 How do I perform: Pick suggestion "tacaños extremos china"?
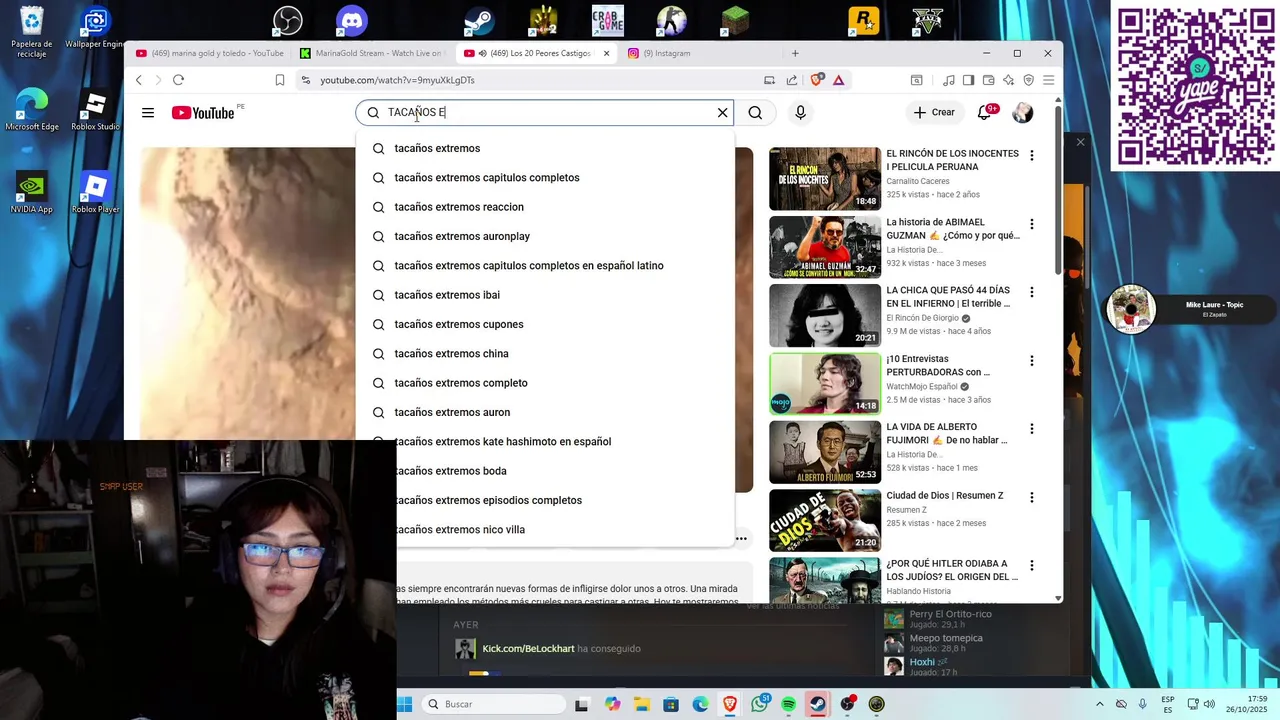[545, 354]
